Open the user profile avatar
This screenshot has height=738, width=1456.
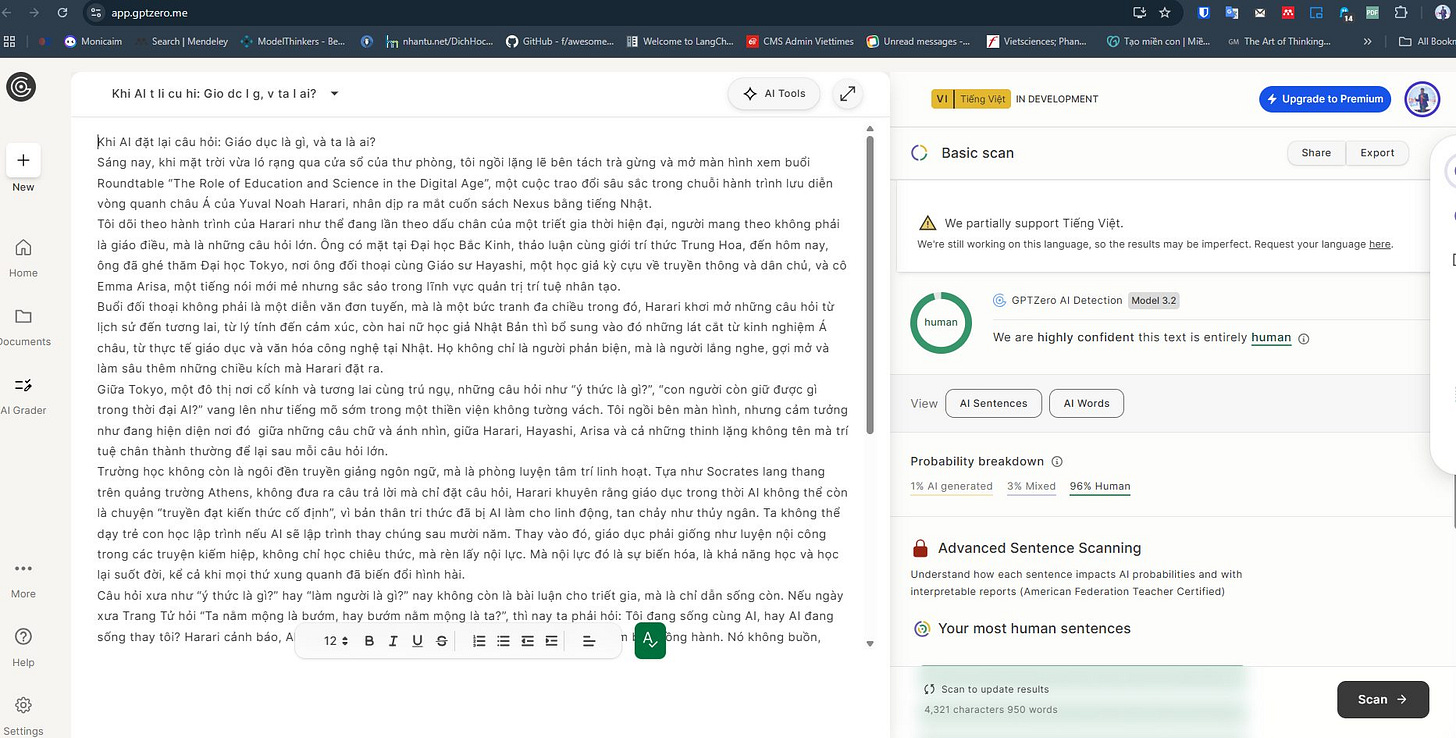(x=1422, y=99)
